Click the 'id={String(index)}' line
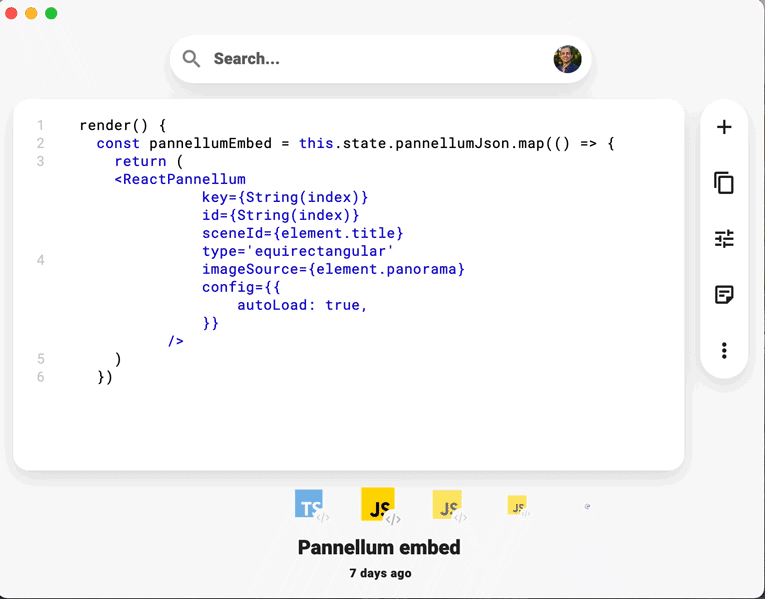 pyautogui.click(x=281, y=215)
